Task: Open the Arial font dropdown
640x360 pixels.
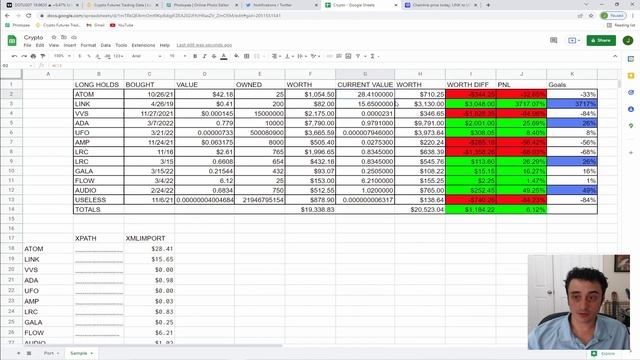Action: [147, 56]
